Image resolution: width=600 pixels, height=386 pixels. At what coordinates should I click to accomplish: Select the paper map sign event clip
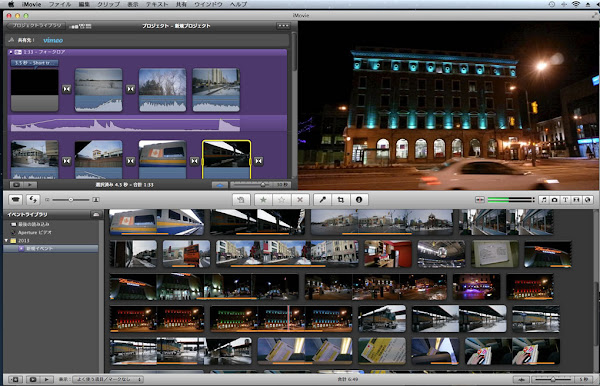(x=495, y=254)
